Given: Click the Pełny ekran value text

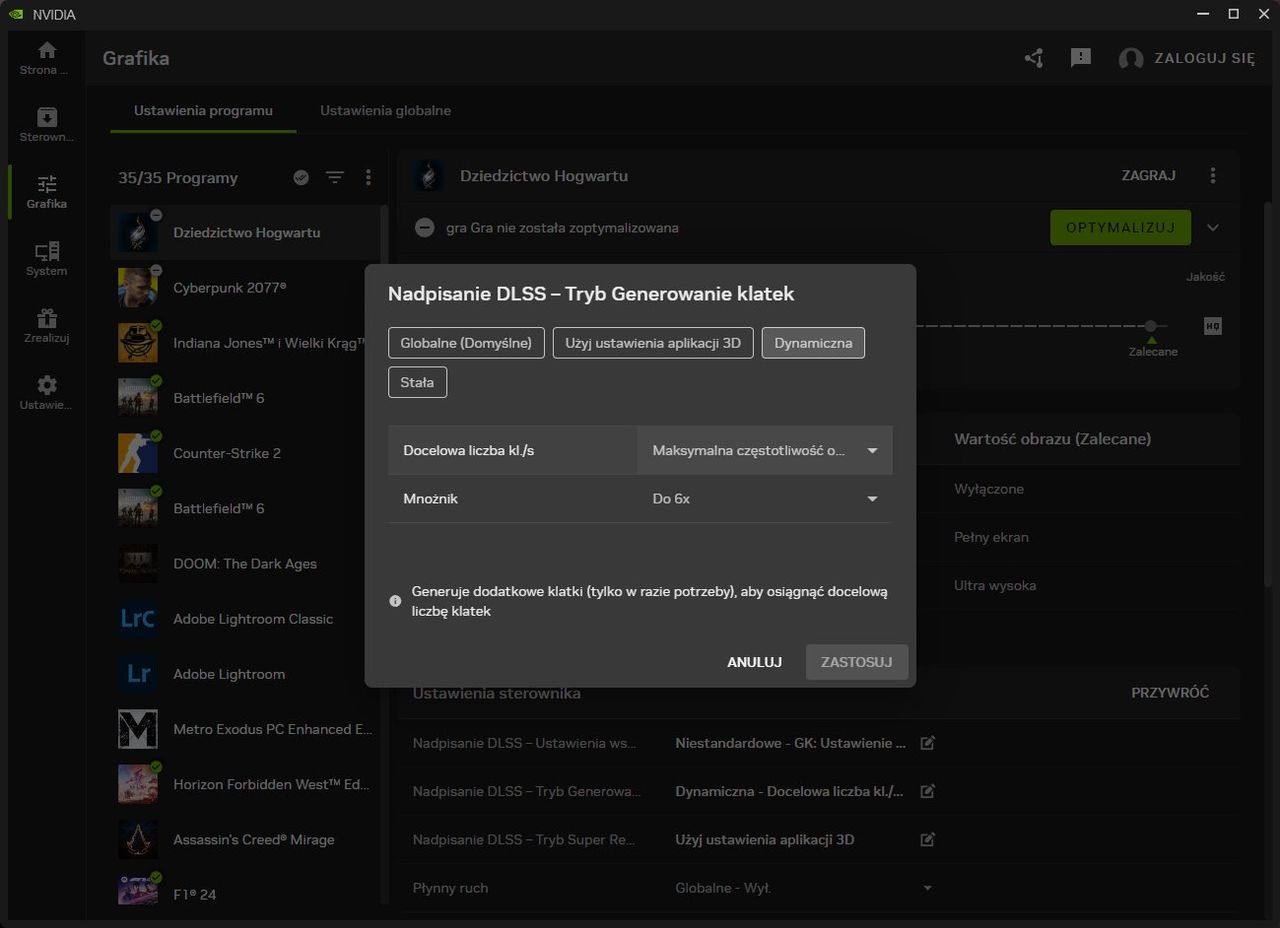Looking at the screenshot, I should point(991,537).
